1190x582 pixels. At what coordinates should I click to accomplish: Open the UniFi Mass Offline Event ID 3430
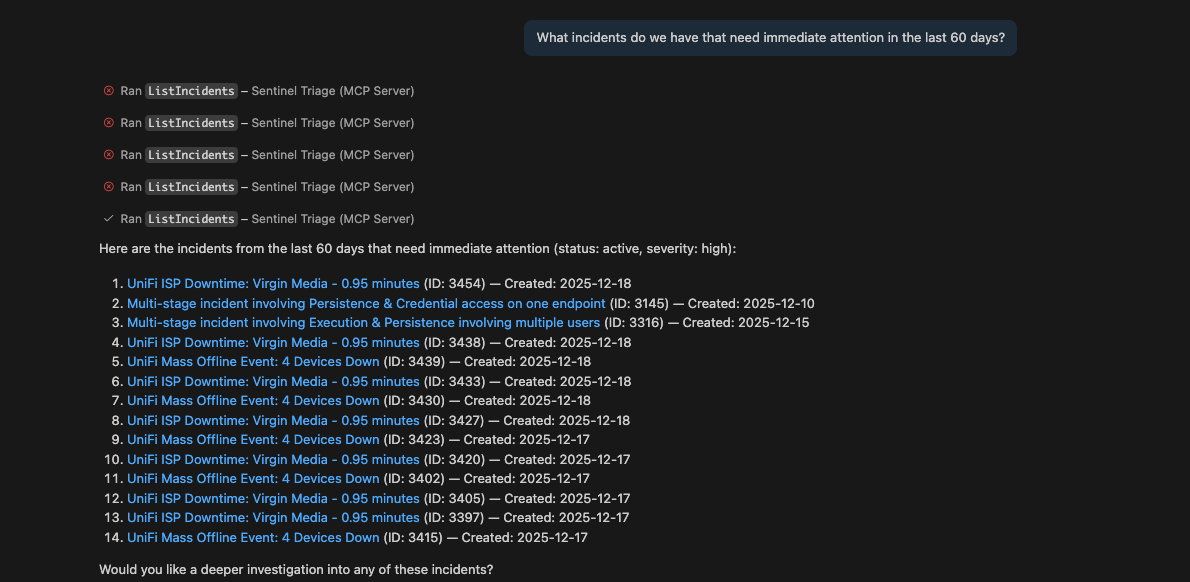pos(253,401)
